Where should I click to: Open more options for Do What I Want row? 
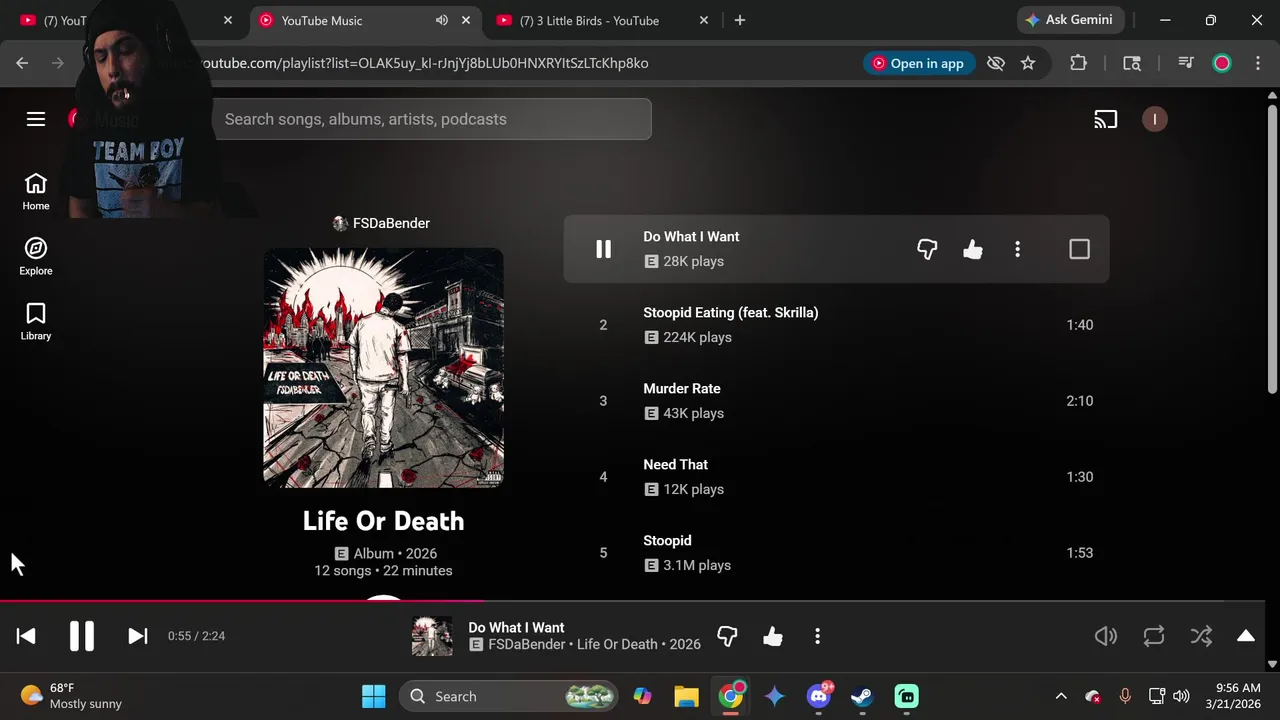1017,249
